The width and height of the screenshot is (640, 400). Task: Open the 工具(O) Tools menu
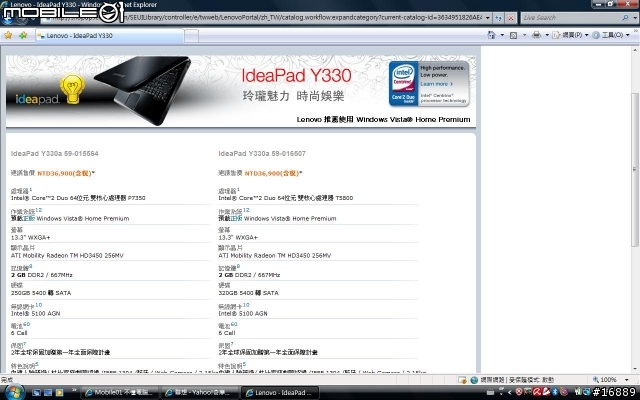click(611, 35)
